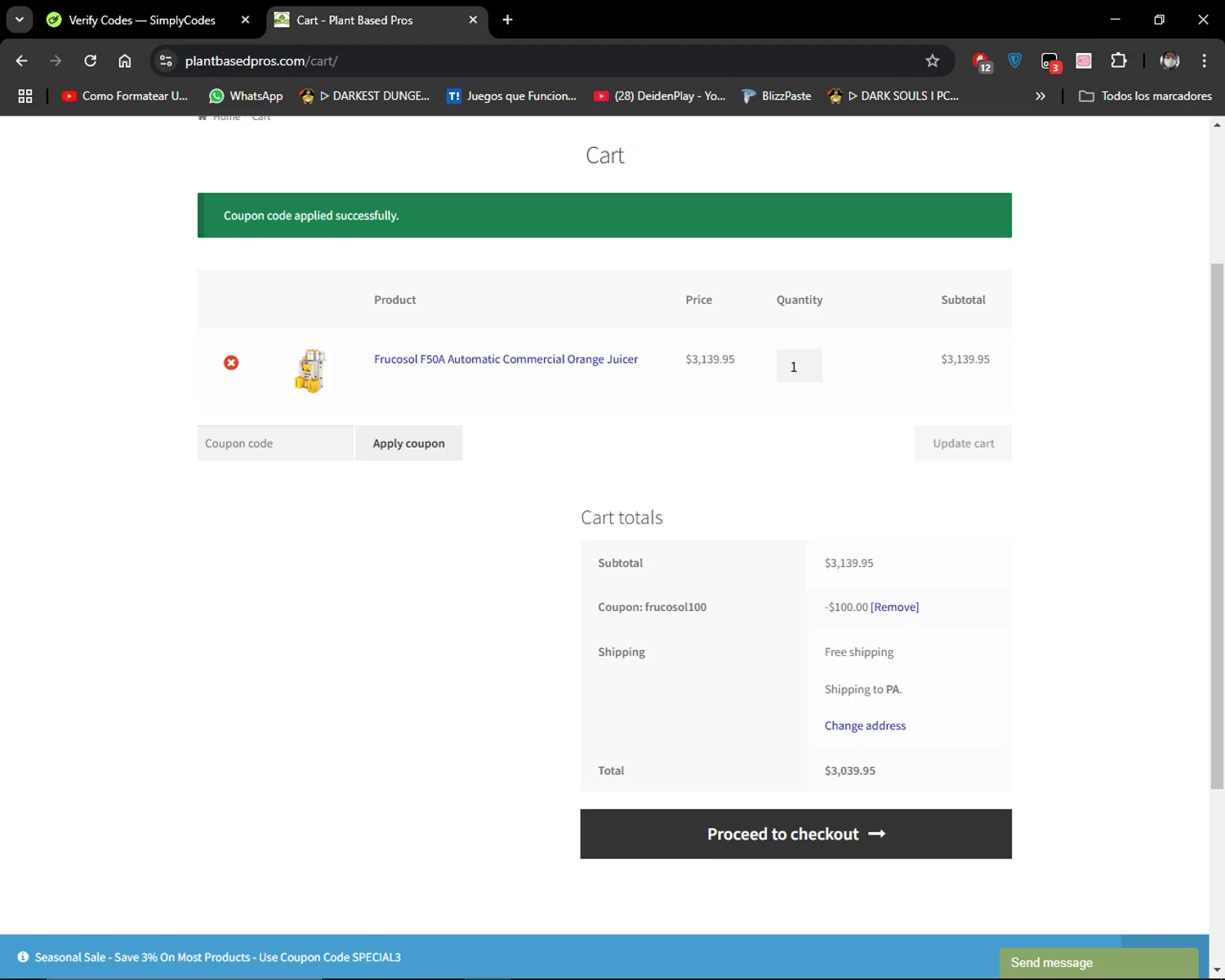
Task: Open the Frucosol F50A Automatic Commercial Orange Juicer link
Action: click(x=506, y=359)
